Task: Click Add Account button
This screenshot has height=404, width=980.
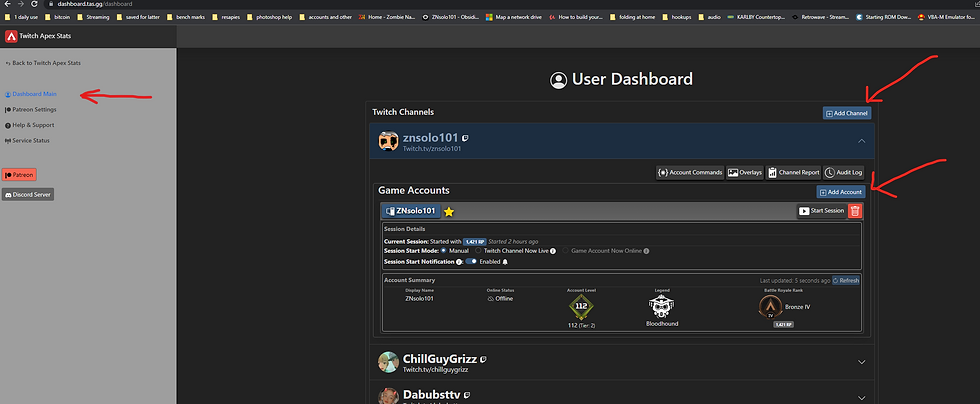Action: (x=841, y=192)
